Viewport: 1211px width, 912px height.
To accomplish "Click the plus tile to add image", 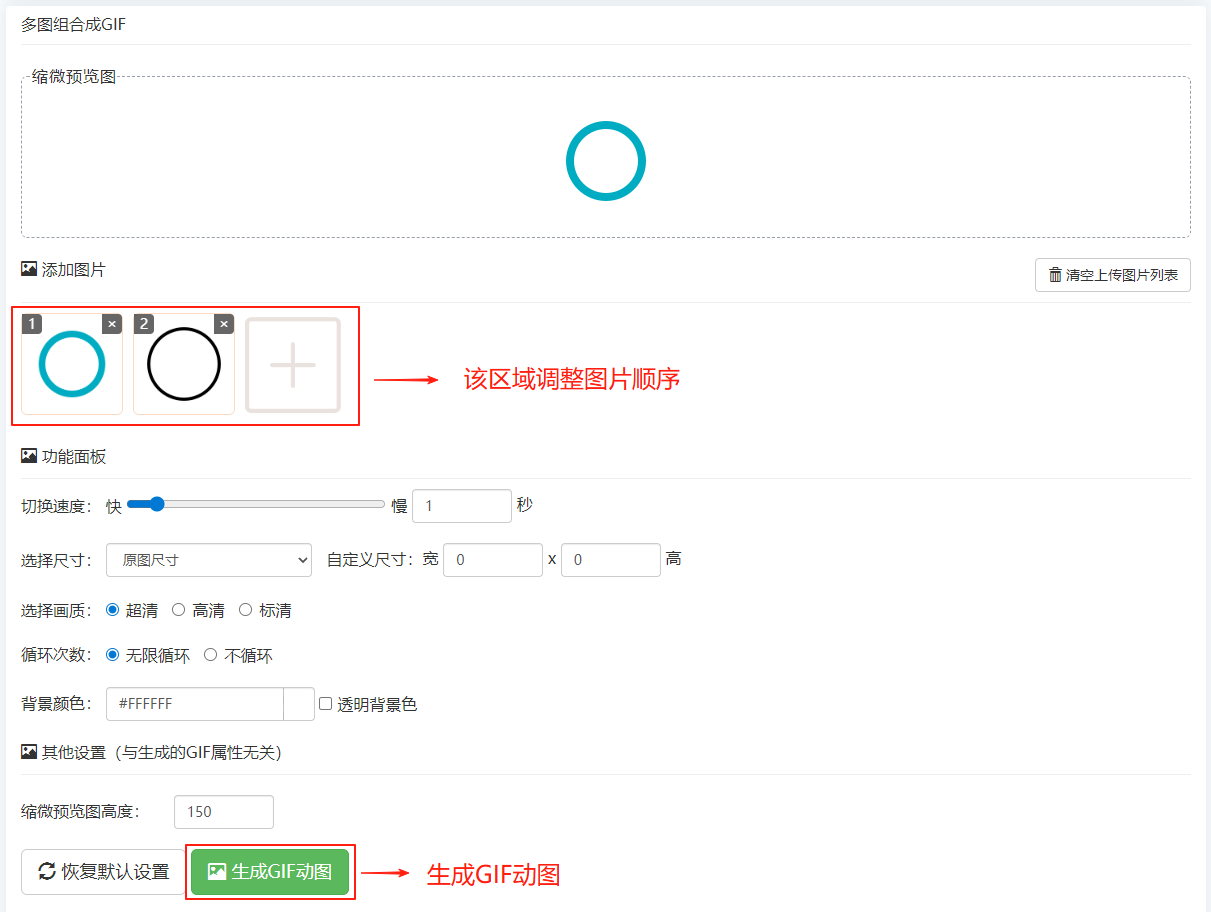I will [293, 365].
